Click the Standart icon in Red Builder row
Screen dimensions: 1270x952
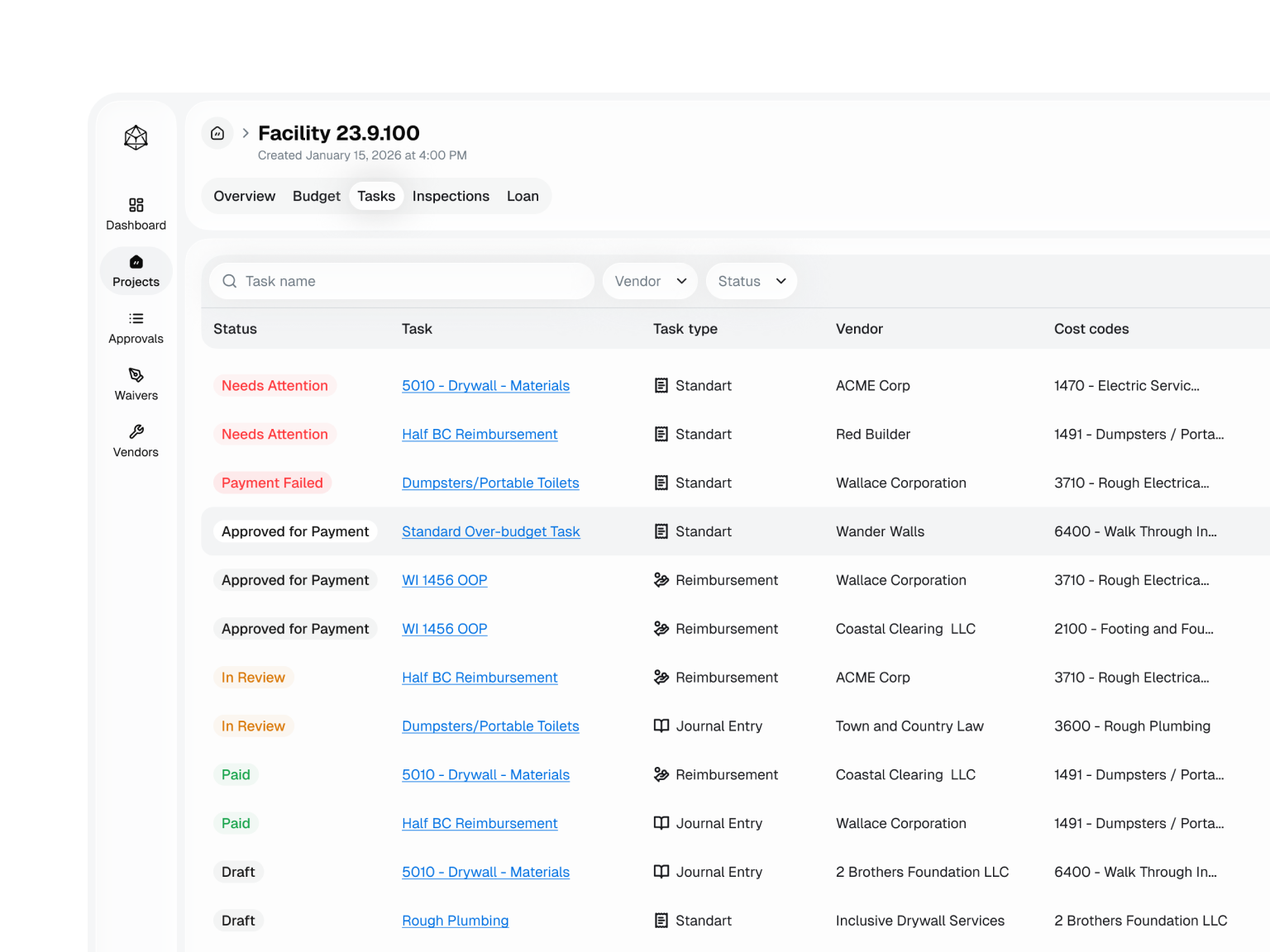point(661,435)
